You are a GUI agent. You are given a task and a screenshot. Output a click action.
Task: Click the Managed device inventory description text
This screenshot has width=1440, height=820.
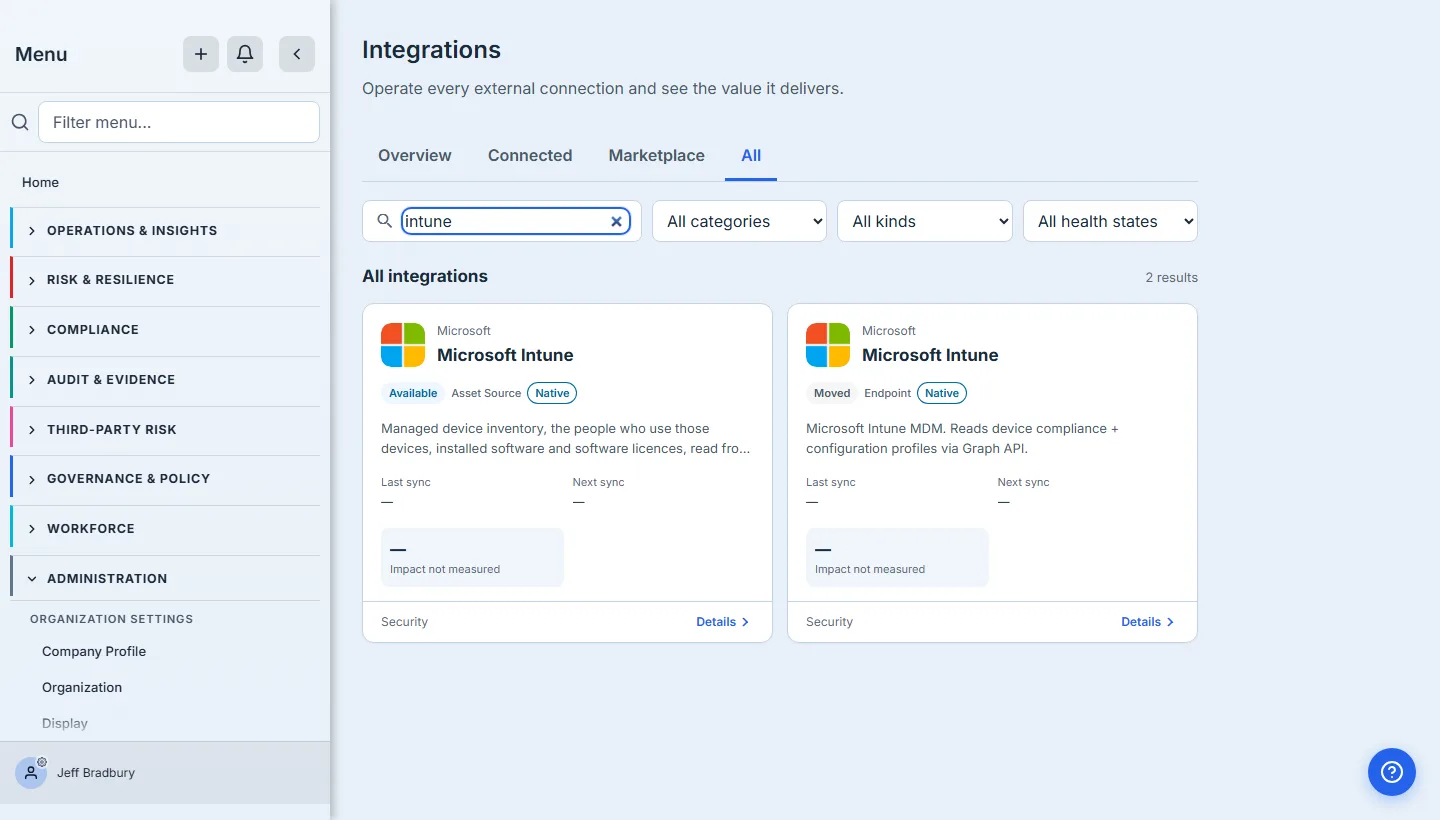566,438
